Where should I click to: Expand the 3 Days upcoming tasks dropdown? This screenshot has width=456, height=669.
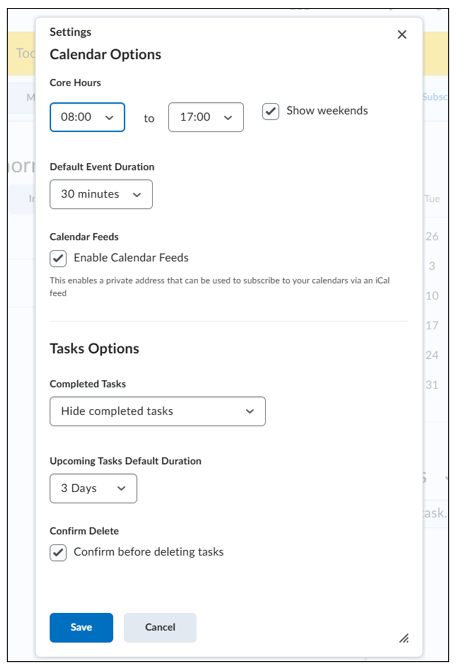(93, 489)
